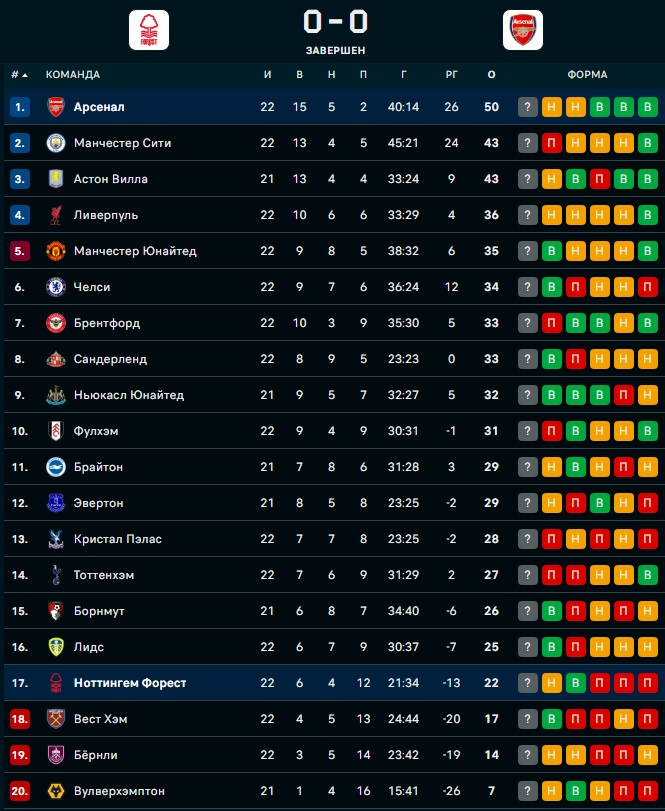Screen dimensions: 665x811
Task: Sort the table by the # rank column
Action: tap(19, 75)
